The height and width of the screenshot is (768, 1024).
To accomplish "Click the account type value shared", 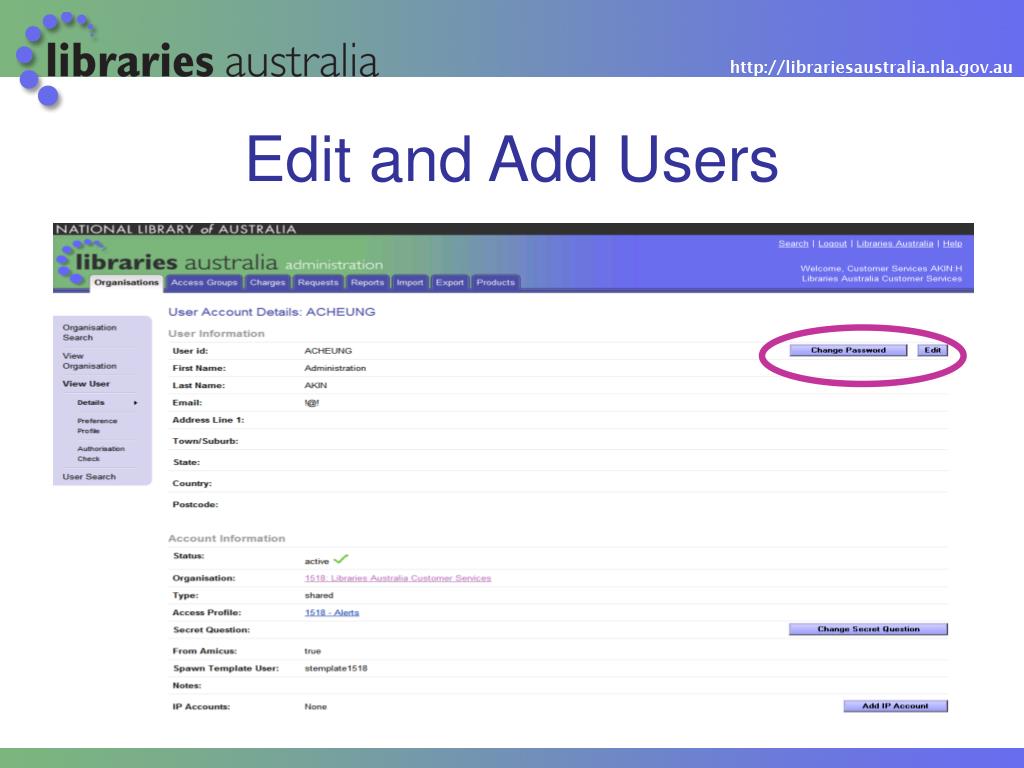I will tap(319, 596).
